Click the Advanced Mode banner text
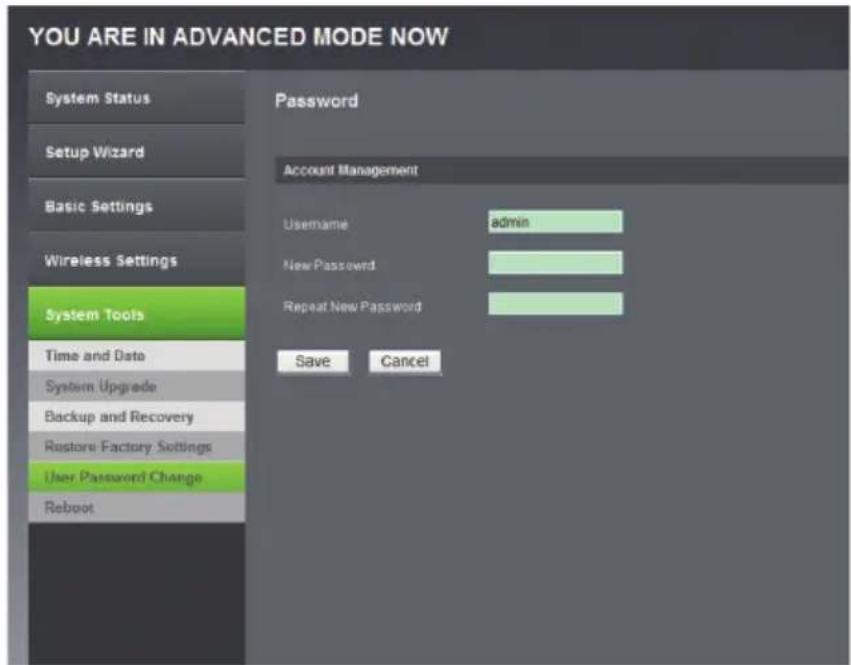The height and width of the screenshot is (665, 851). click(239, 37)
